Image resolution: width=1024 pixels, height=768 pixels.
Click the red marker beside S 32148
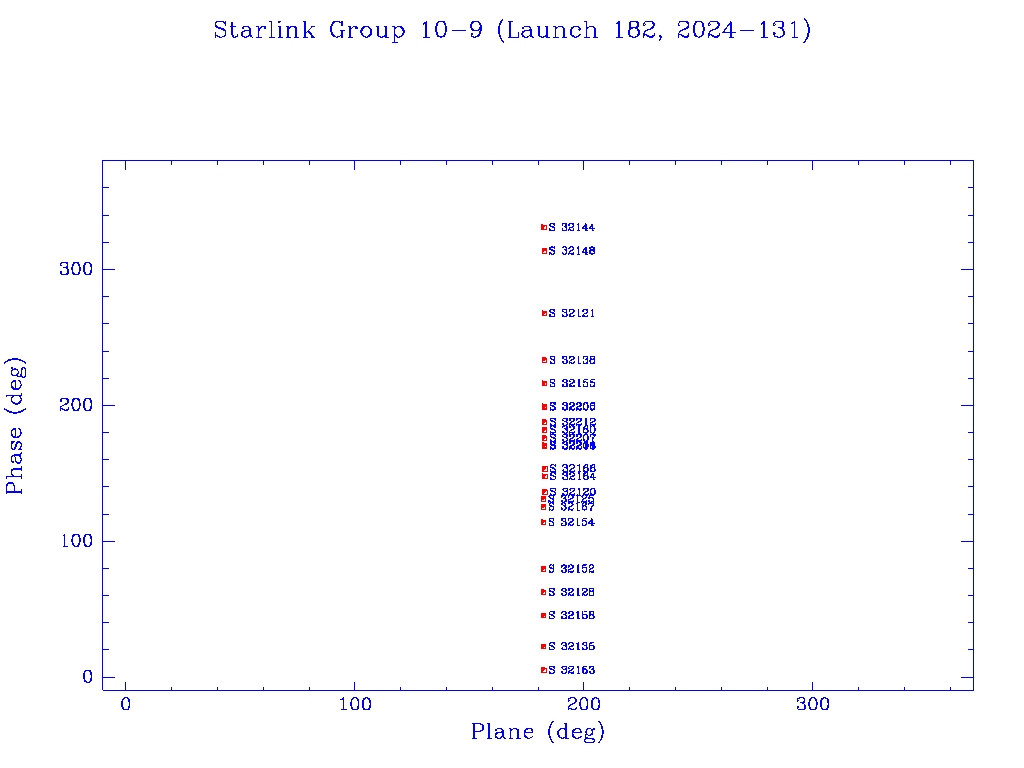point(544,251)
